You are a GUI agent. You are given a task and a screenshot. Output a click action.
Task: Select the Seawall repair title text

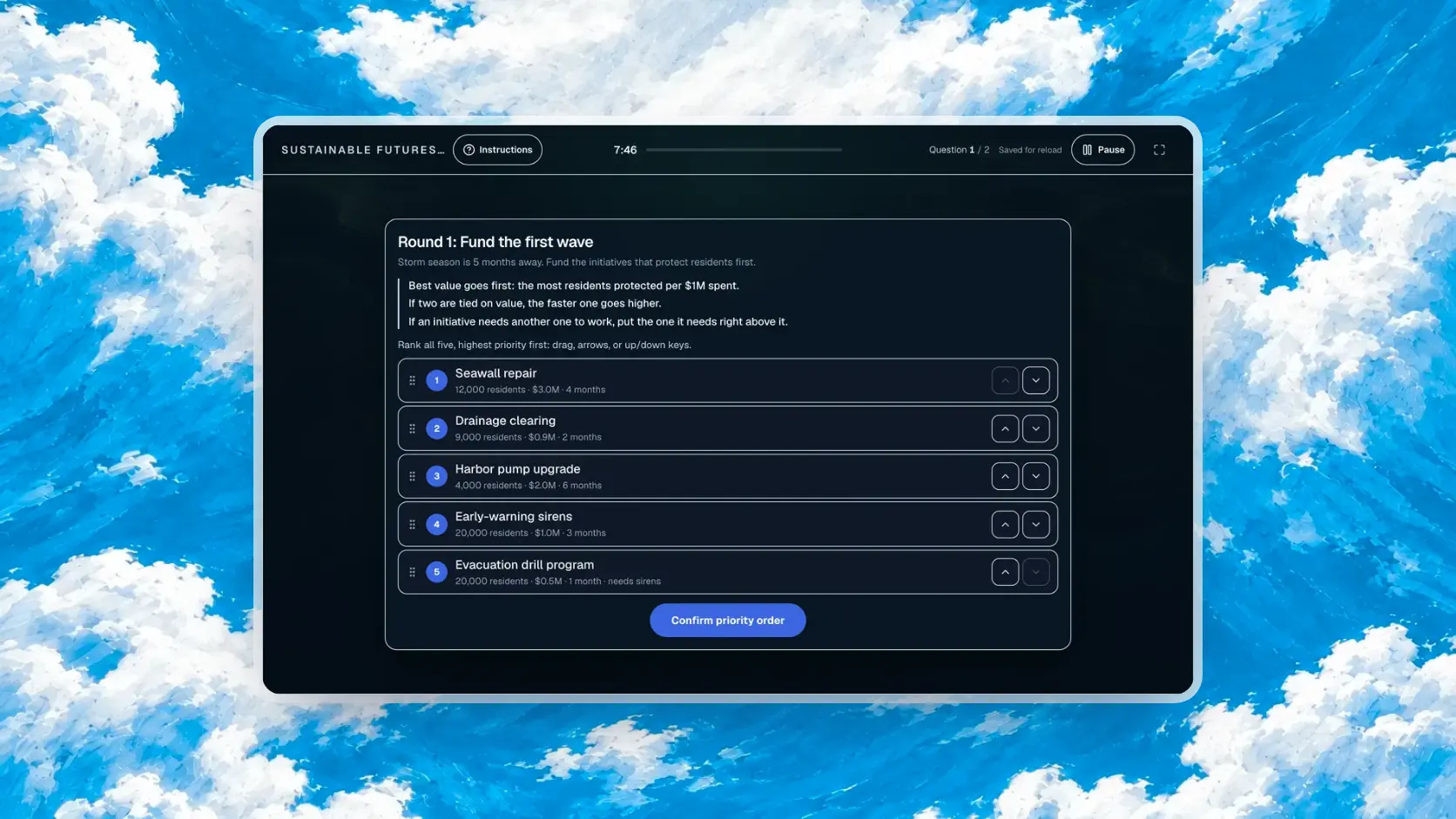tap(495, 373)
